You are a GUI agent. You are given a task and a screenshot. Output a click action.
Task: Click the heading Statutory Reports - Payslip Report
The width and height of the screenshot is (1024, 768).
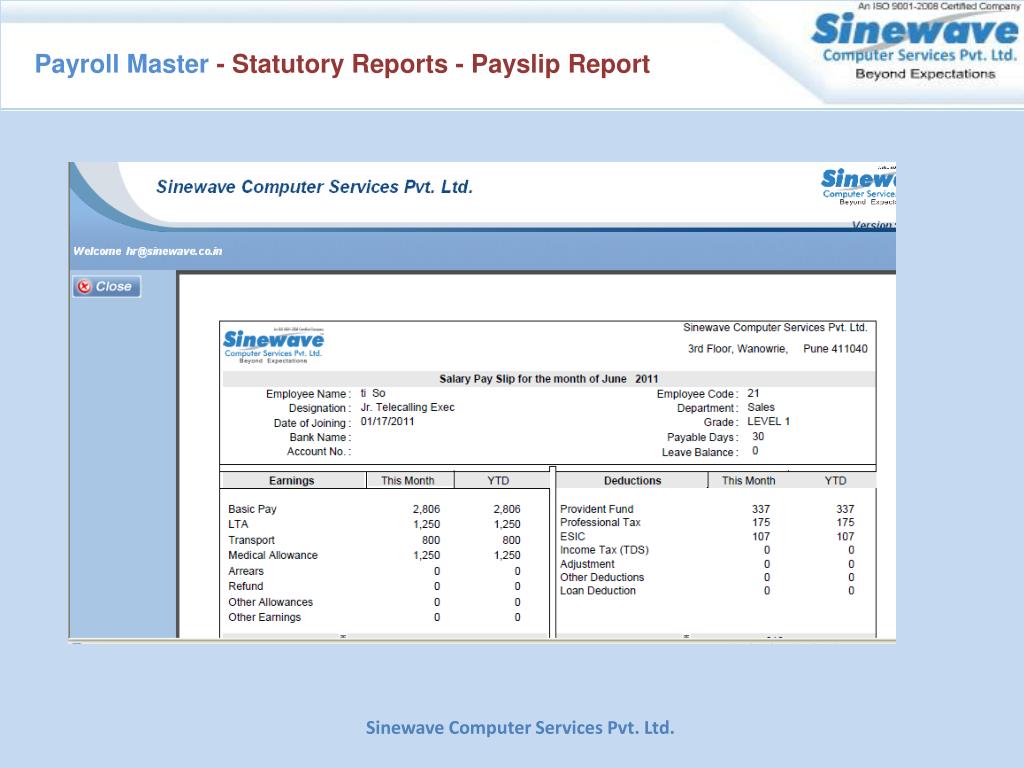441,64
